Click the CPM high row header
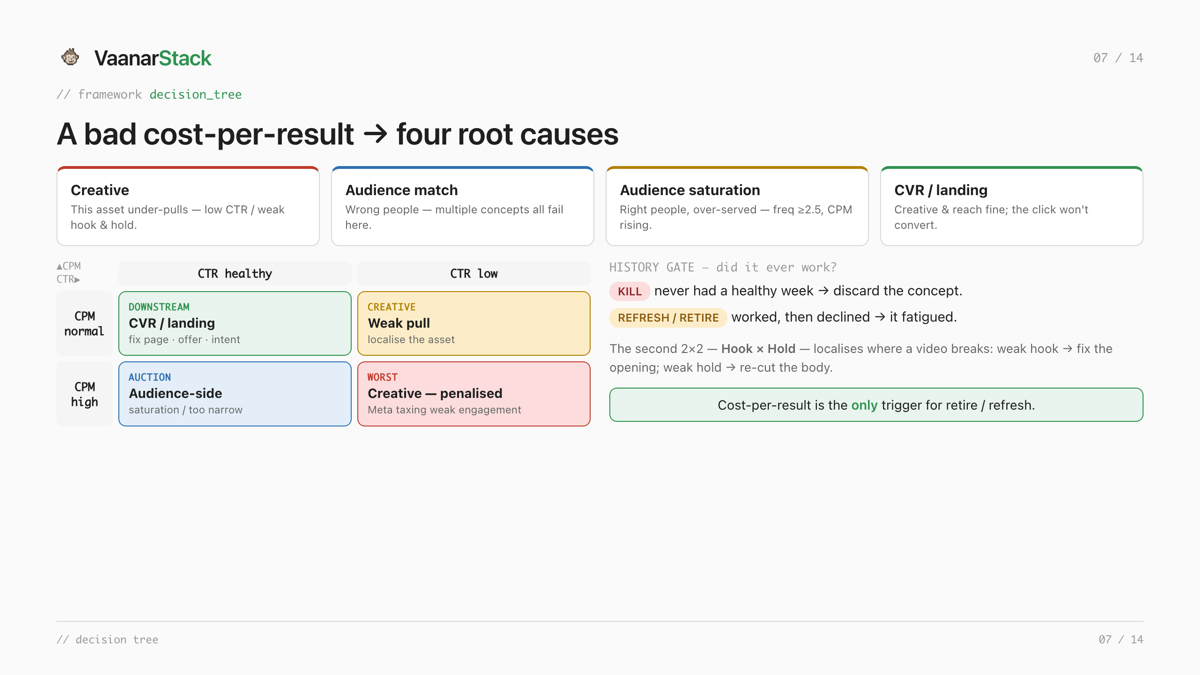Image resolution: width=1200 pixels, height=675 pixels. (x=85, y=394)
